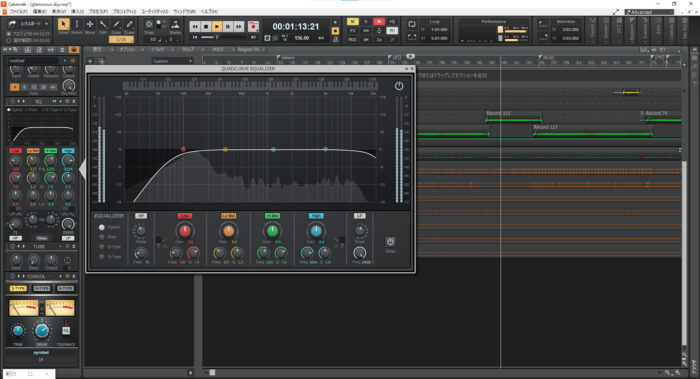Click the Gloss power button in equalizer
Viewport: 700px width, 379px height.
coord(390,242)
